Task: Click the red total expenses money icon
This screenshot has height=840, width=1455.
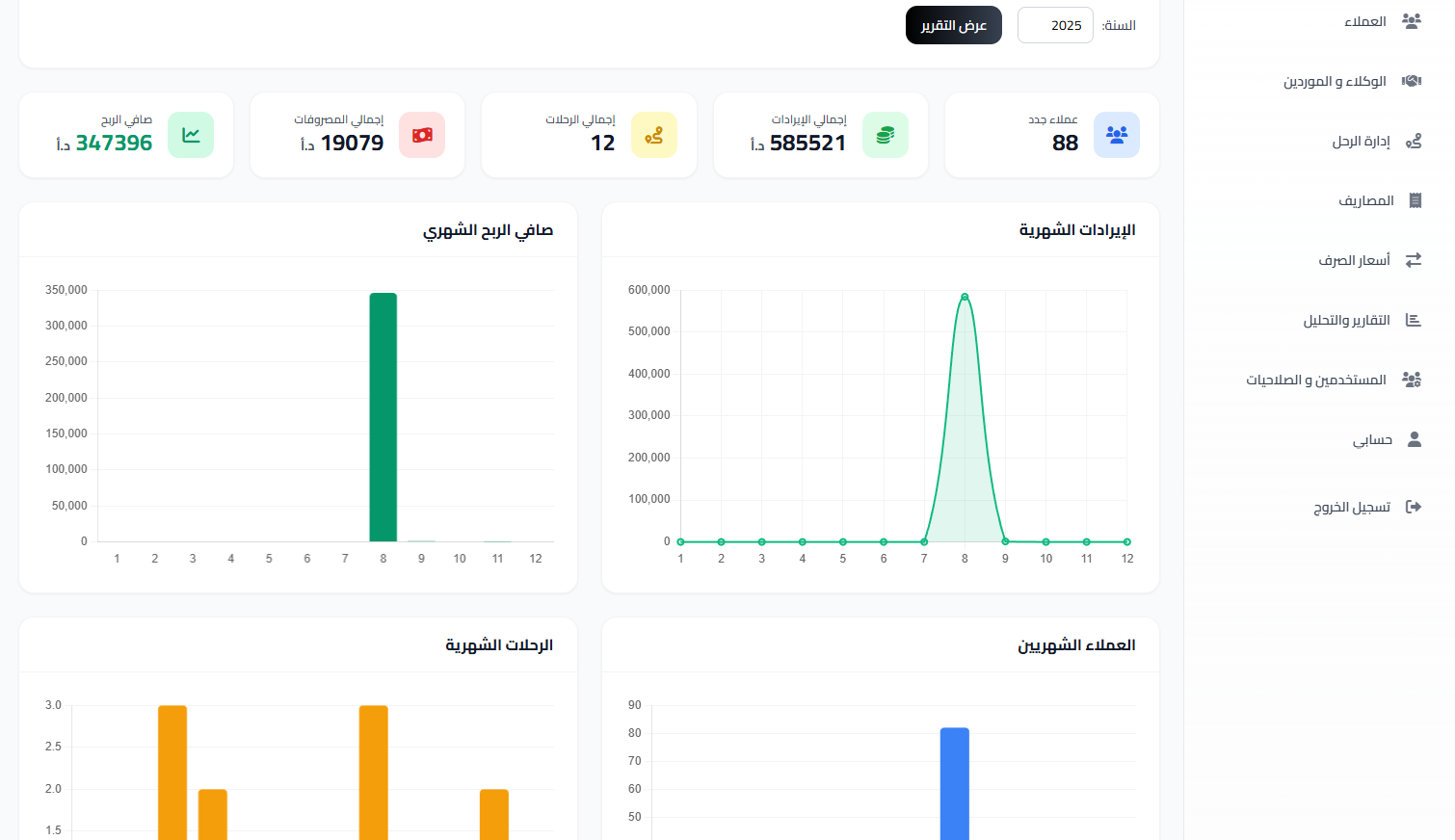Action: tap(422, 135)
